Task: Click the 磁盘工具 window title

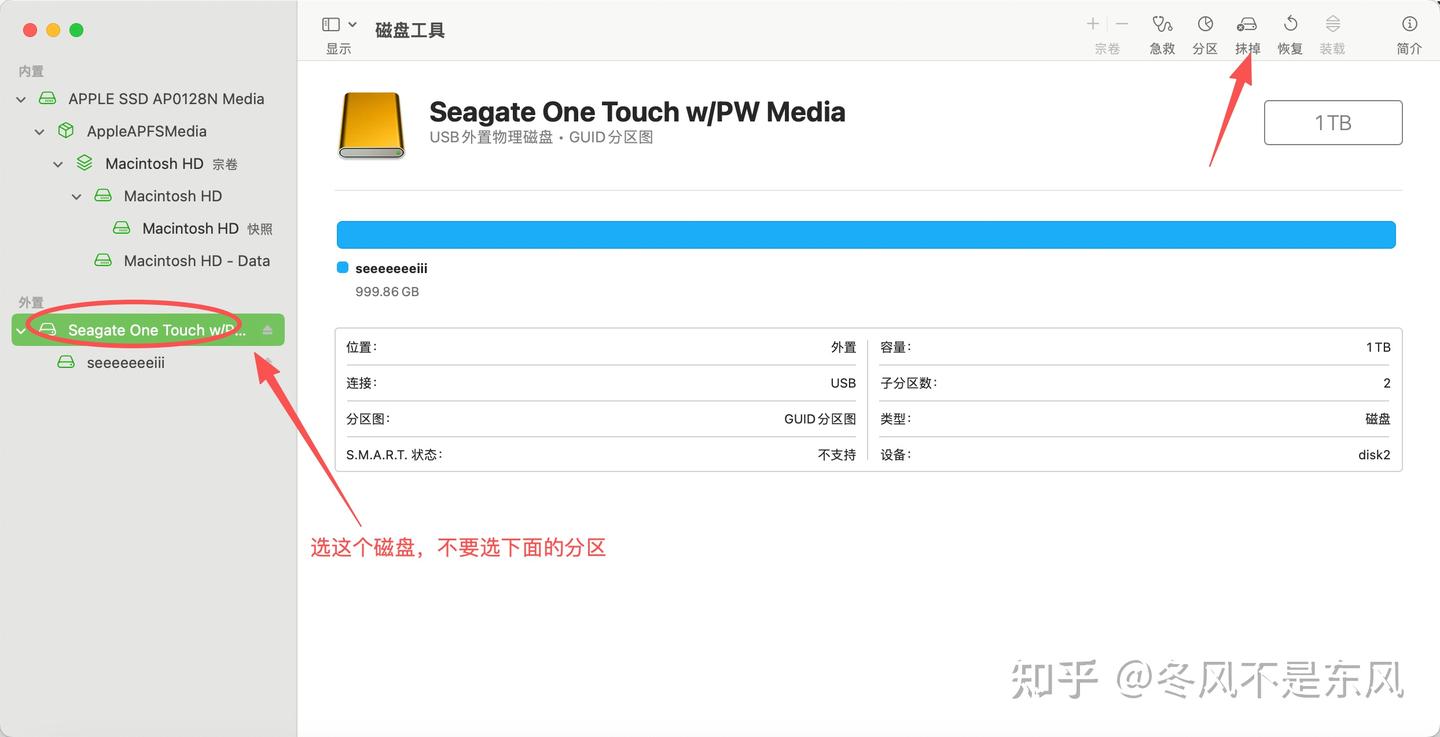Action: (x=410, y=30)
